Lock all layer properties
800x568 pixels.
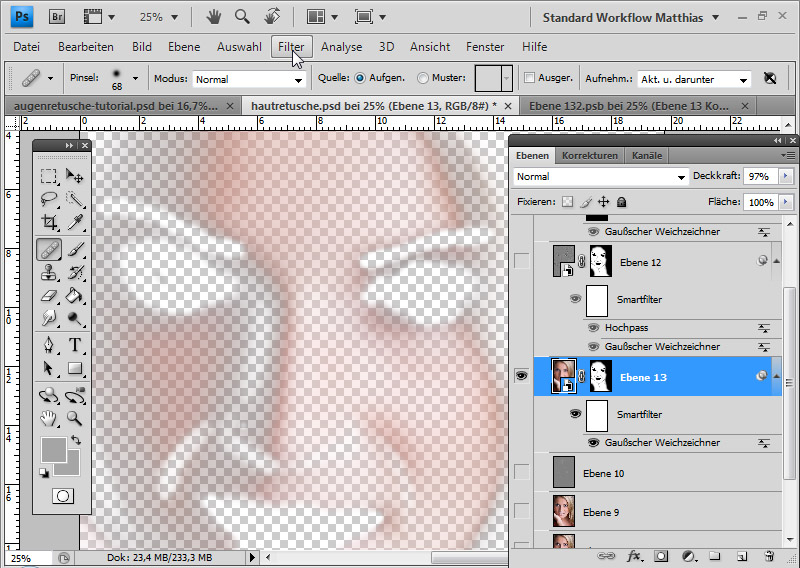pyautogui.click(x=621, y=202)
